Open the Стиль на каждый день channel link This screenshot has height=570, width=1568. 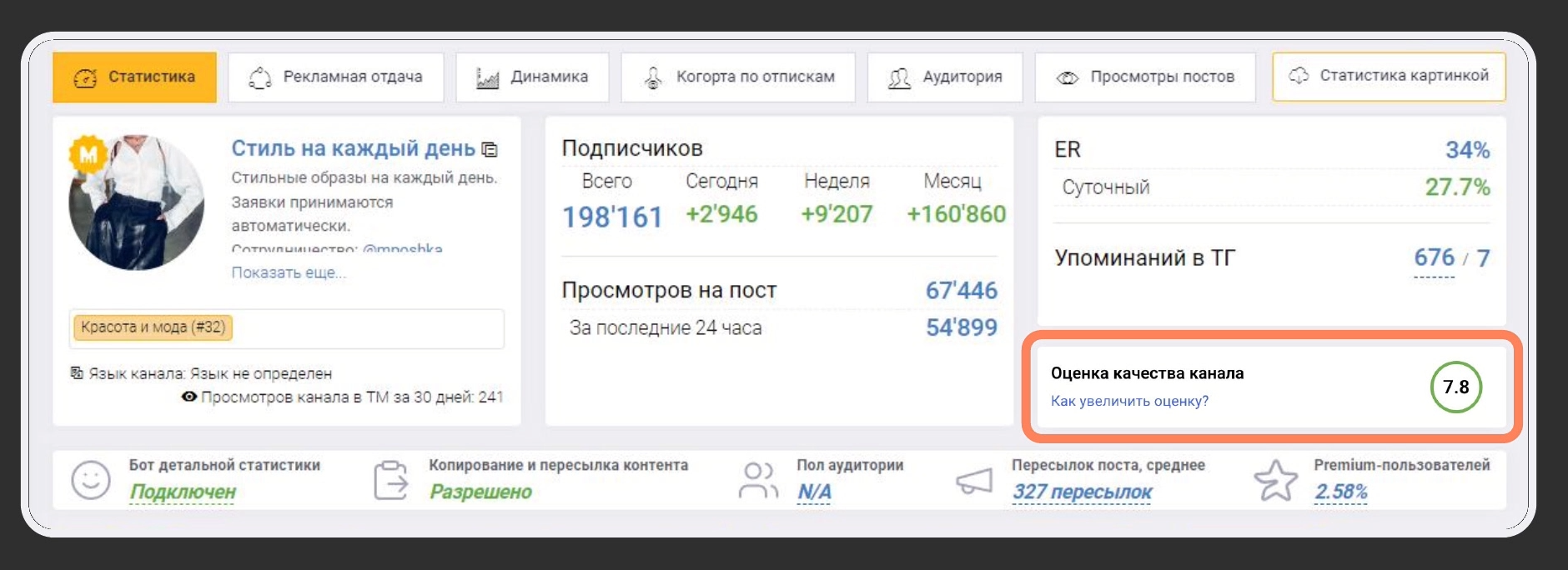pyautogui.click(x=353, y=148)
